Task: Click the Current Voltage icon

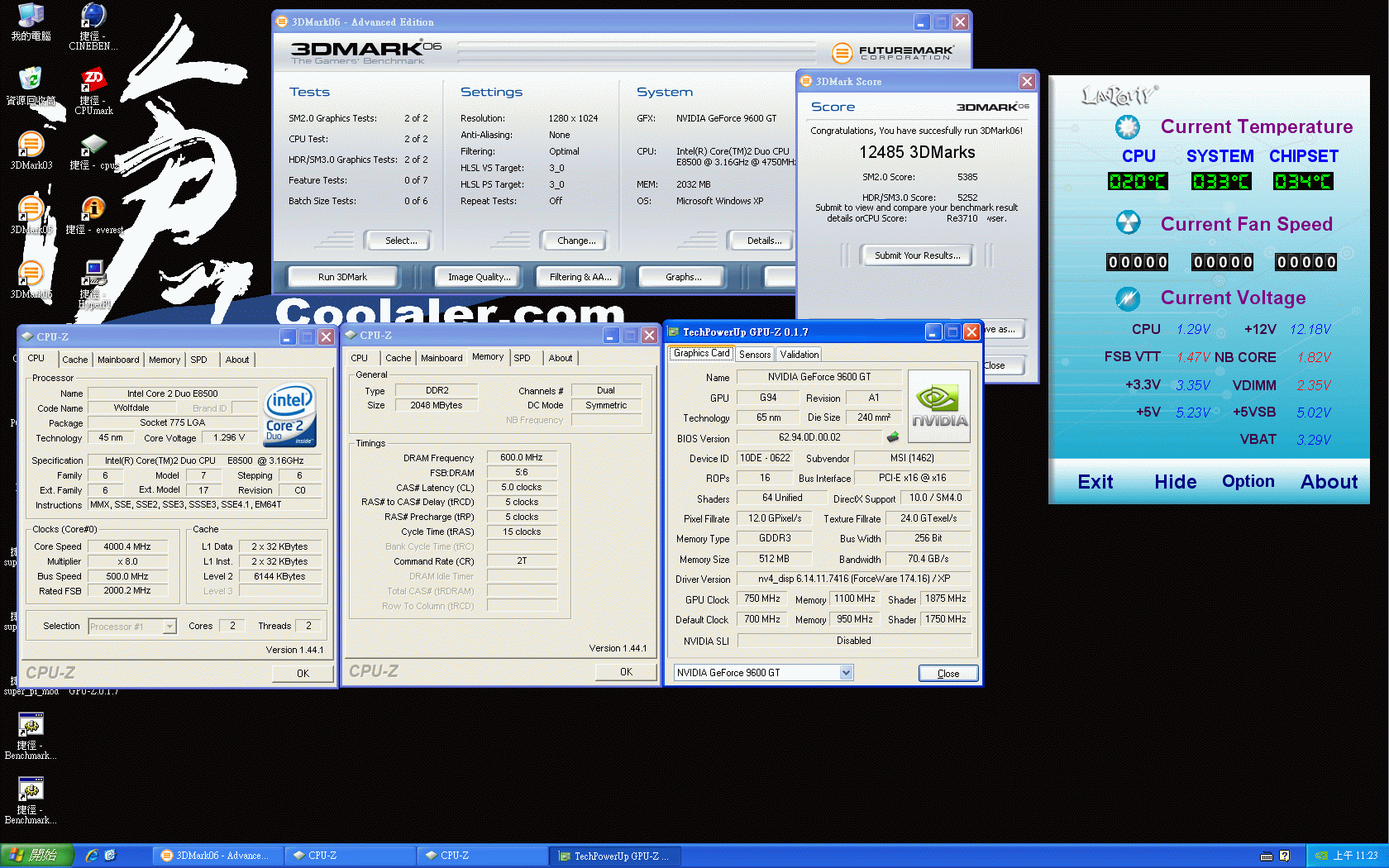Action: pos(1127,298)
